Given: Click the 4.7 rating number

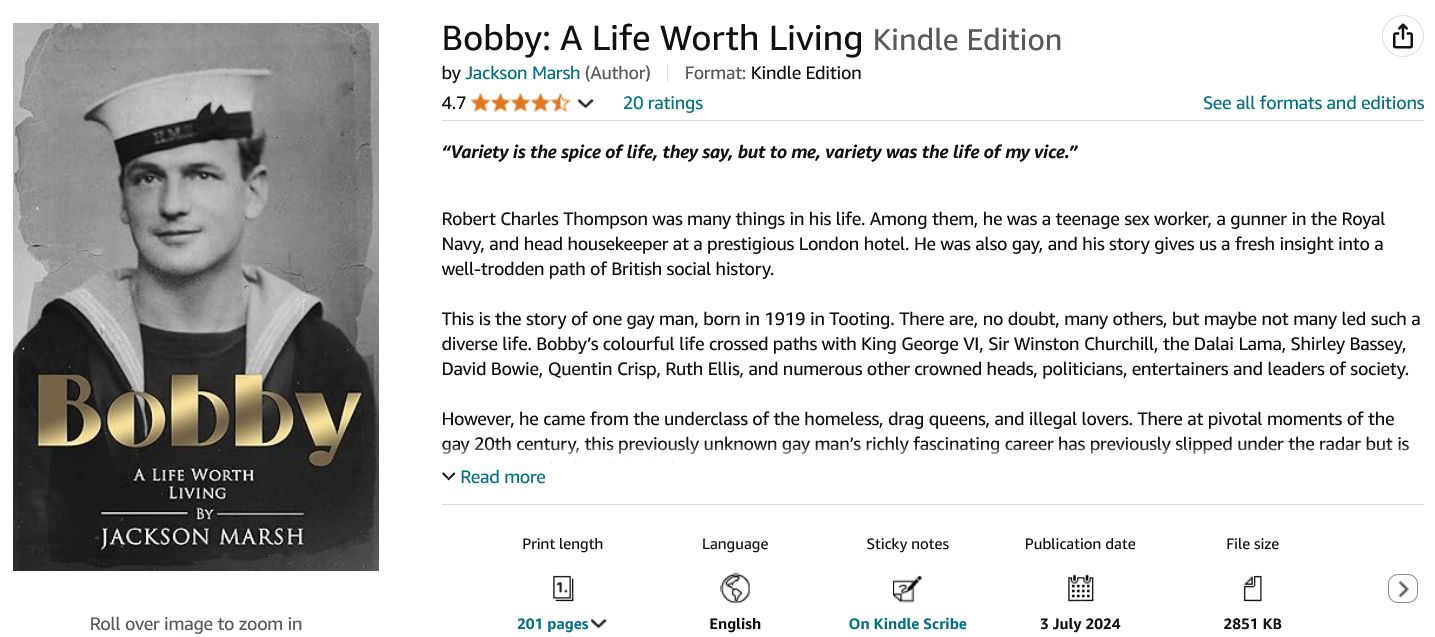Looking at the screenshot, I should [x=453, y=103].
